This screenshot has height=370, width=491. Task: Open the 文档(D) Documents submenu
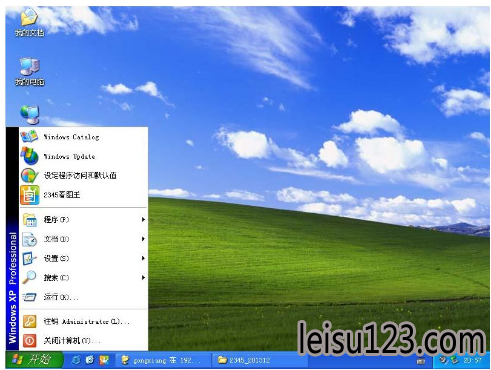pos(83,239)
